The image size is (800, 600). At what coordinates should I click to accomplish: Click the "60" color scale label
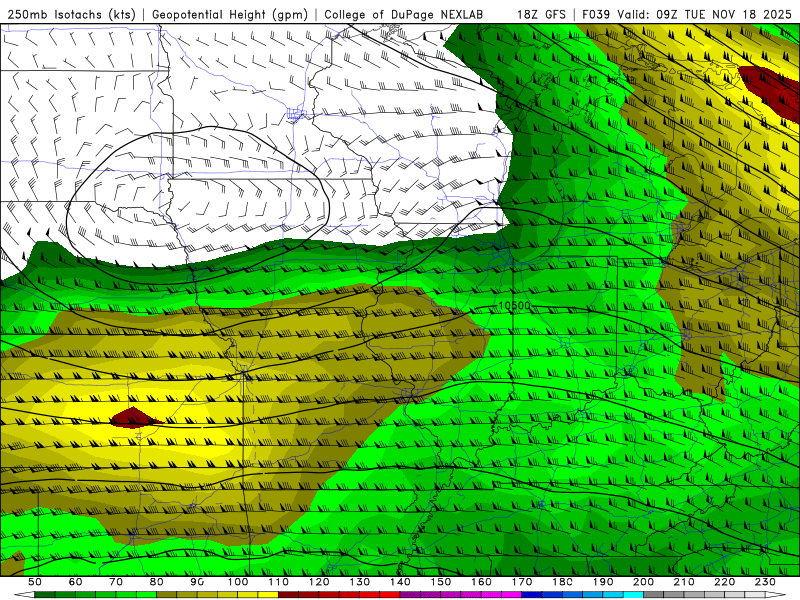[76, 582]
